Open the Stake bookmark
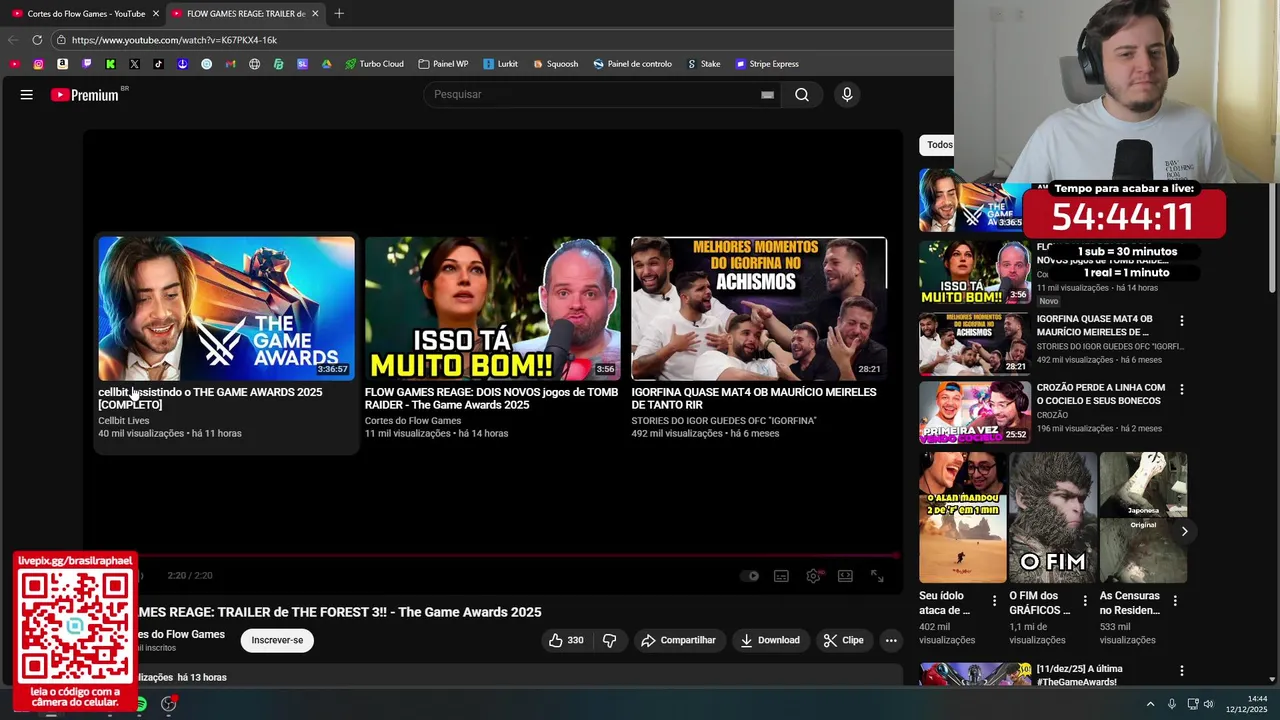Image resolution: width=1280 pixels, height=720 pixels. [703, 64]
